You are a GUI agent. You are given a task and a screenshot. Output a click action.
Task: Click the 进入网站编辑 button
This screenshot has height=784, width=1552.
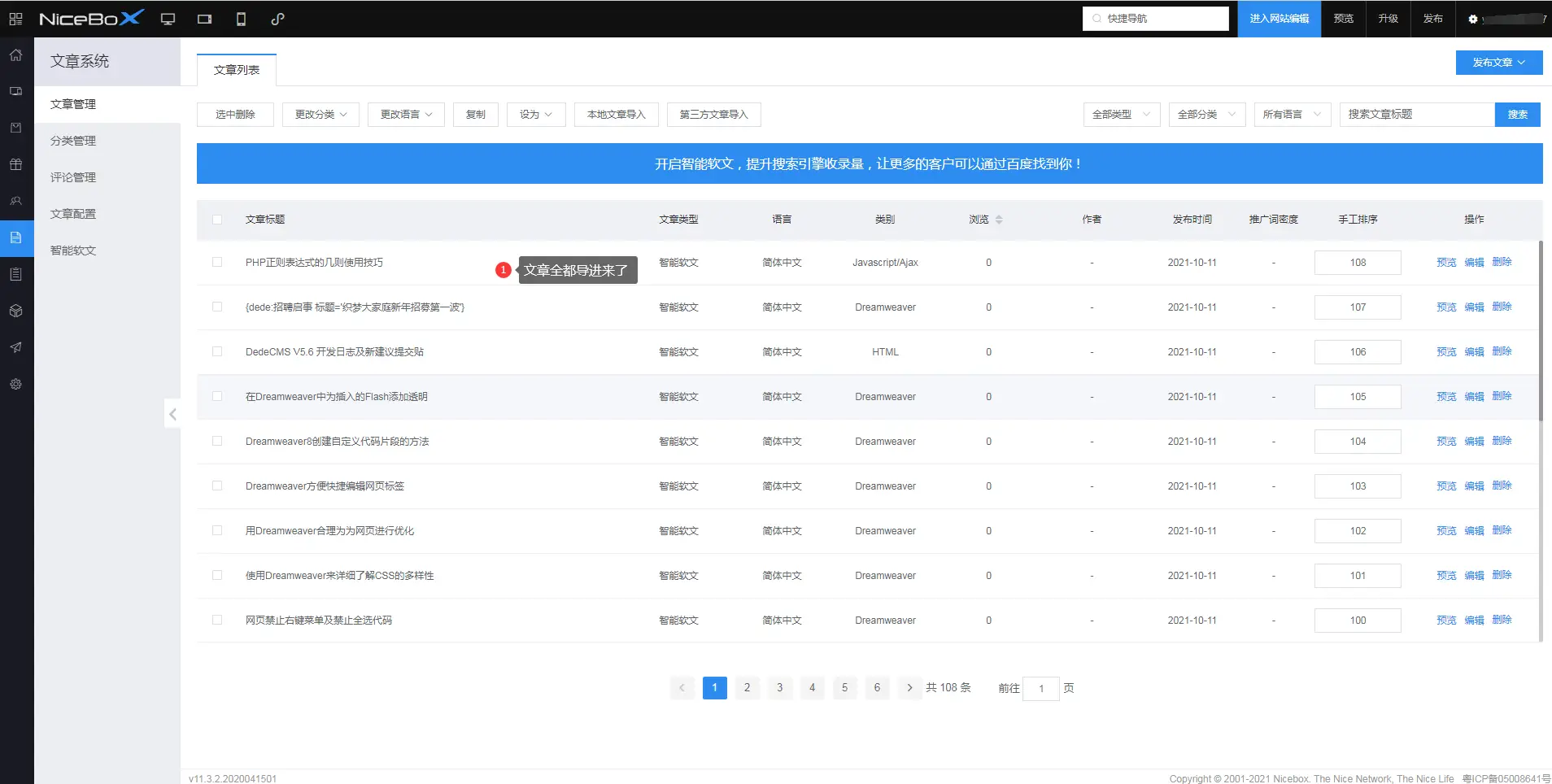(x=1280, y=19)
